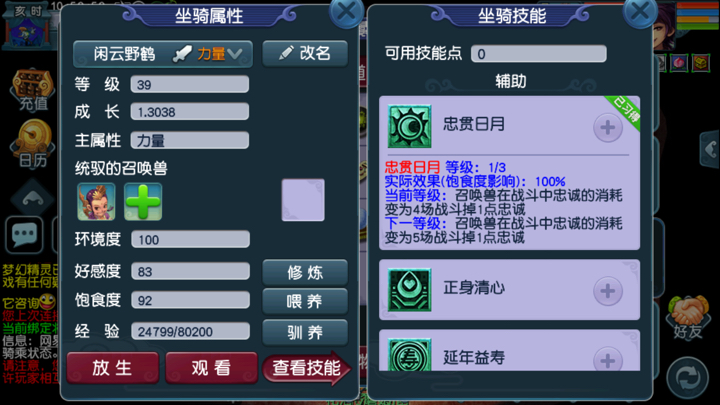
Task: Add a point to 正身清心 skill
Action: coord(608,291)
